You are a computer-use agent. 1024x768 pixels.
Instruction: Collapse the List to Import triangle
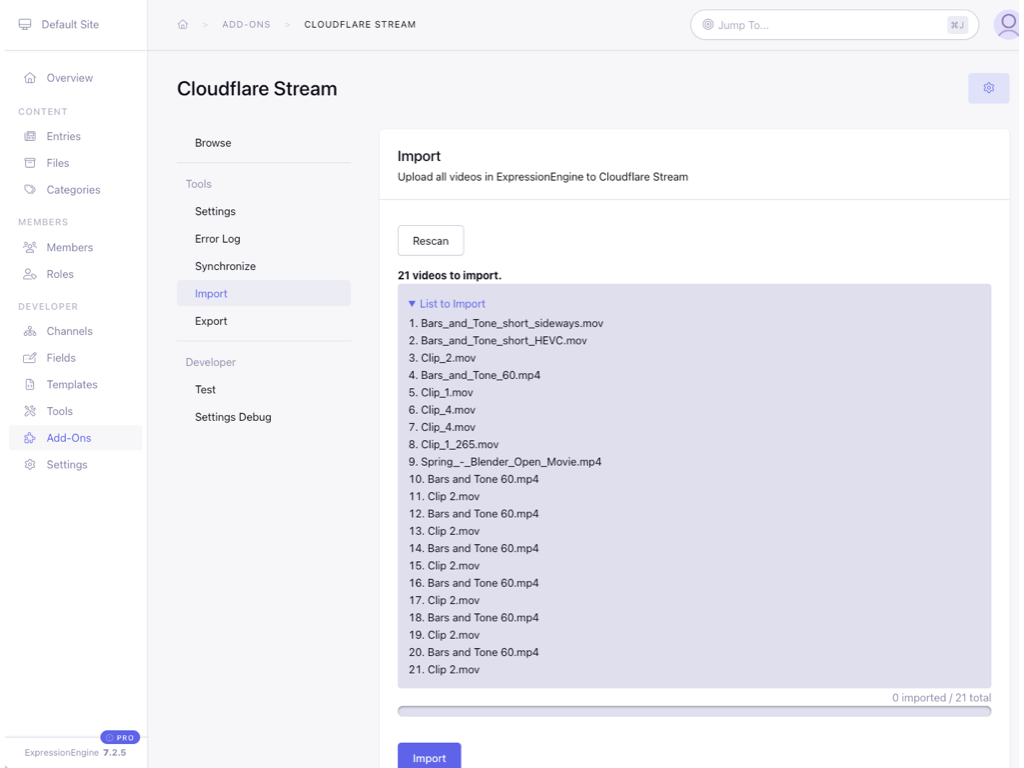tap(412, 304)
